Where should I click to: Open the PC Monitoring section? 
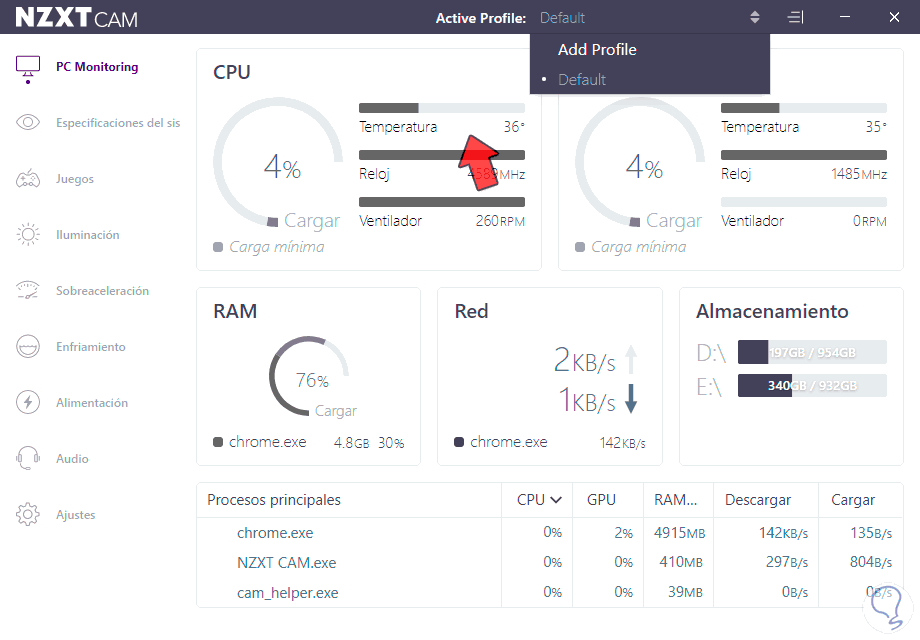[97, 67]
